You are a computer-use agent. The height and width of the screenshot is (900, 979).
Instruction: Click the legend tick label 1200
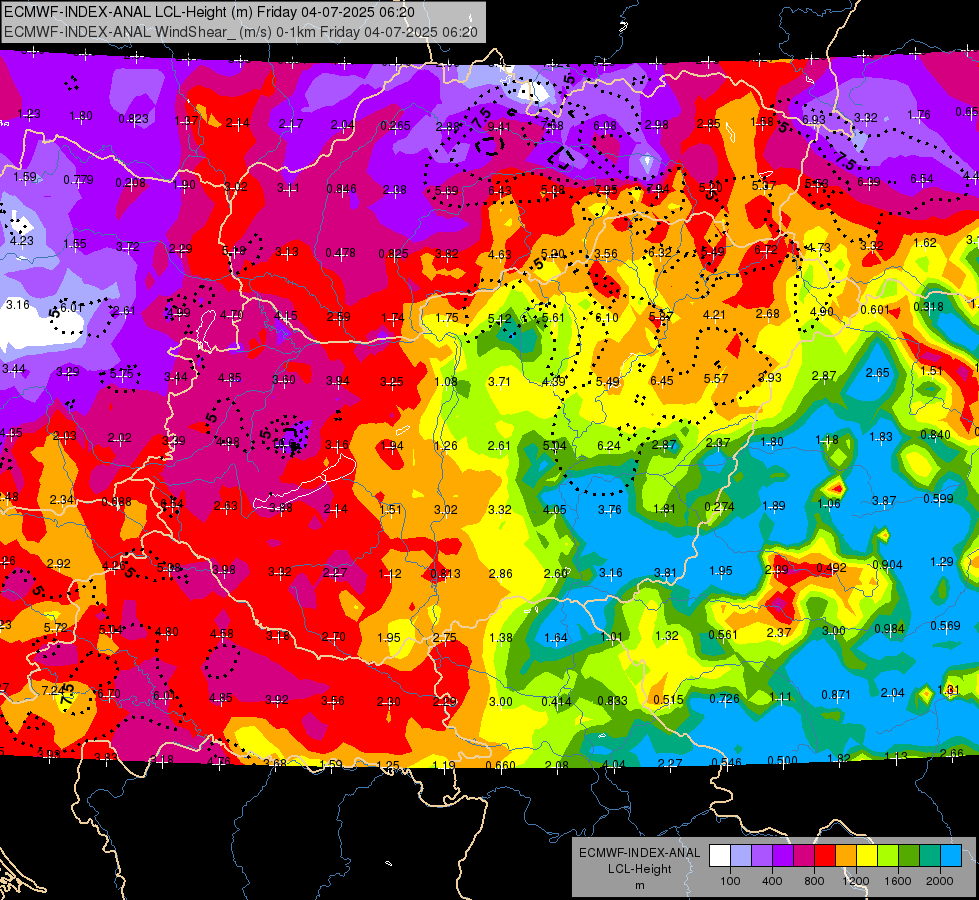pyautogui.click(x=855, y=881)
